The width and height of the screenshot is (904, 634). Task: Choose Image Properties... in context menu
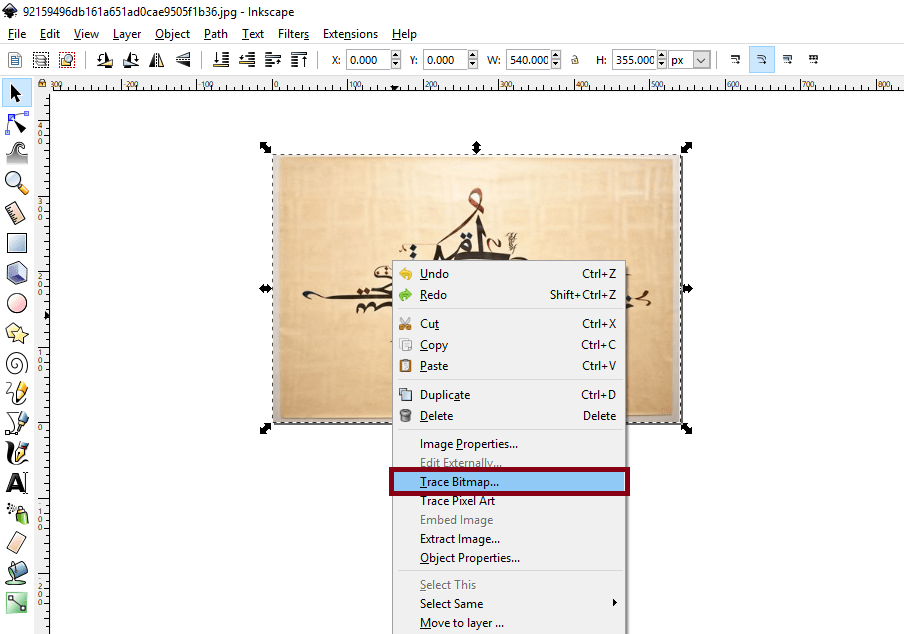coord(509,444)
